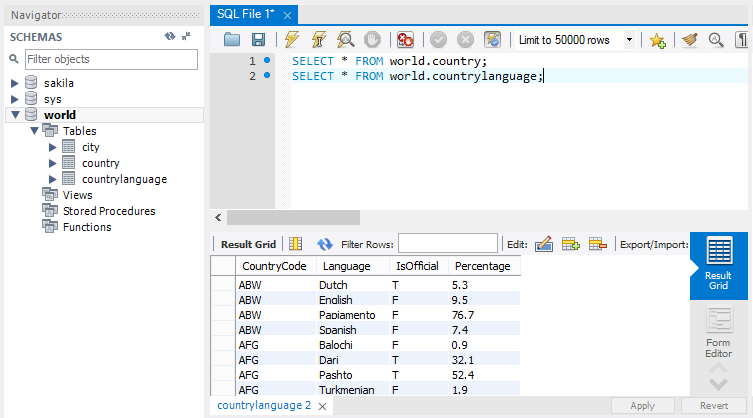Open find panel magnifier icon
The image size is (753, 418).
coord(716,39)
